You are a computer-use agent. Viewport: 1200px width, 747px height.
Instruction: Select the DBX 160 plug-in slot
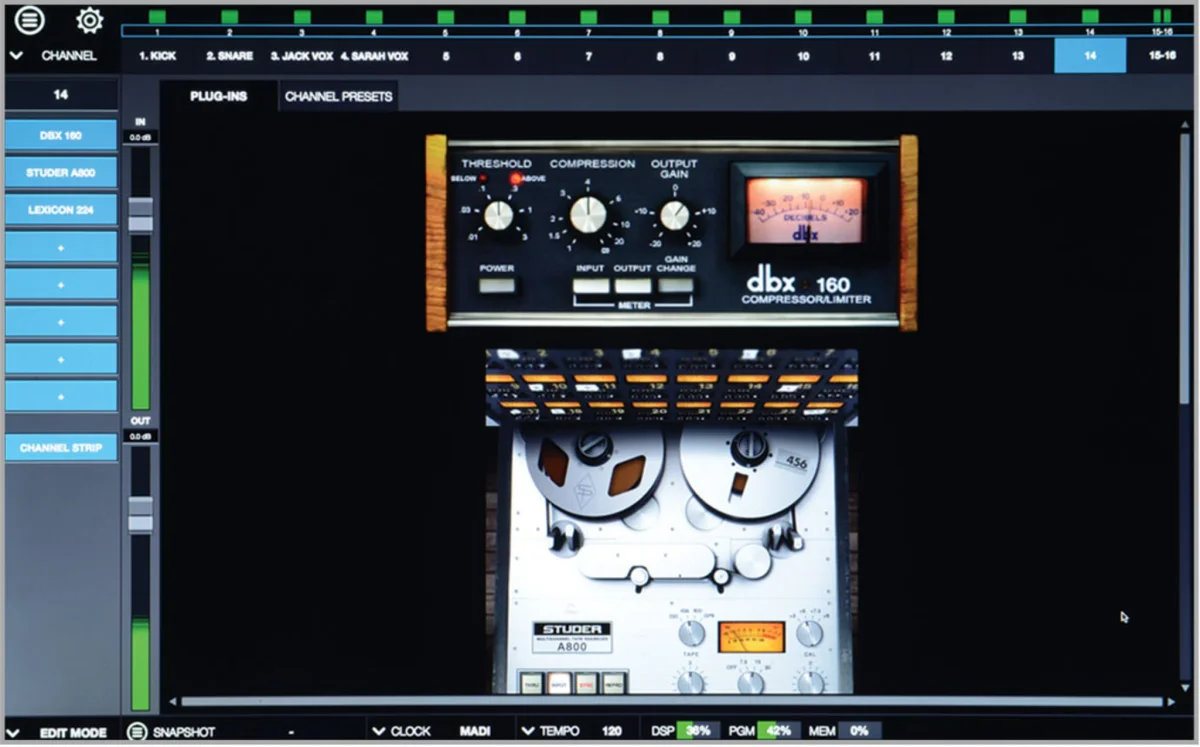[61, 134]
